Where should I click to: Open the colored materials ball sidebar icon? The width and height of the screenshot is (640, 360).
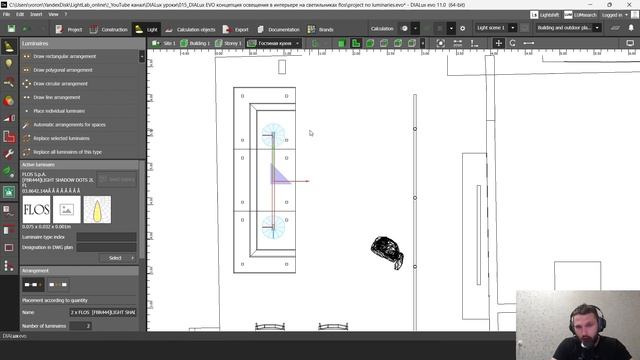(x=9, y=101)
